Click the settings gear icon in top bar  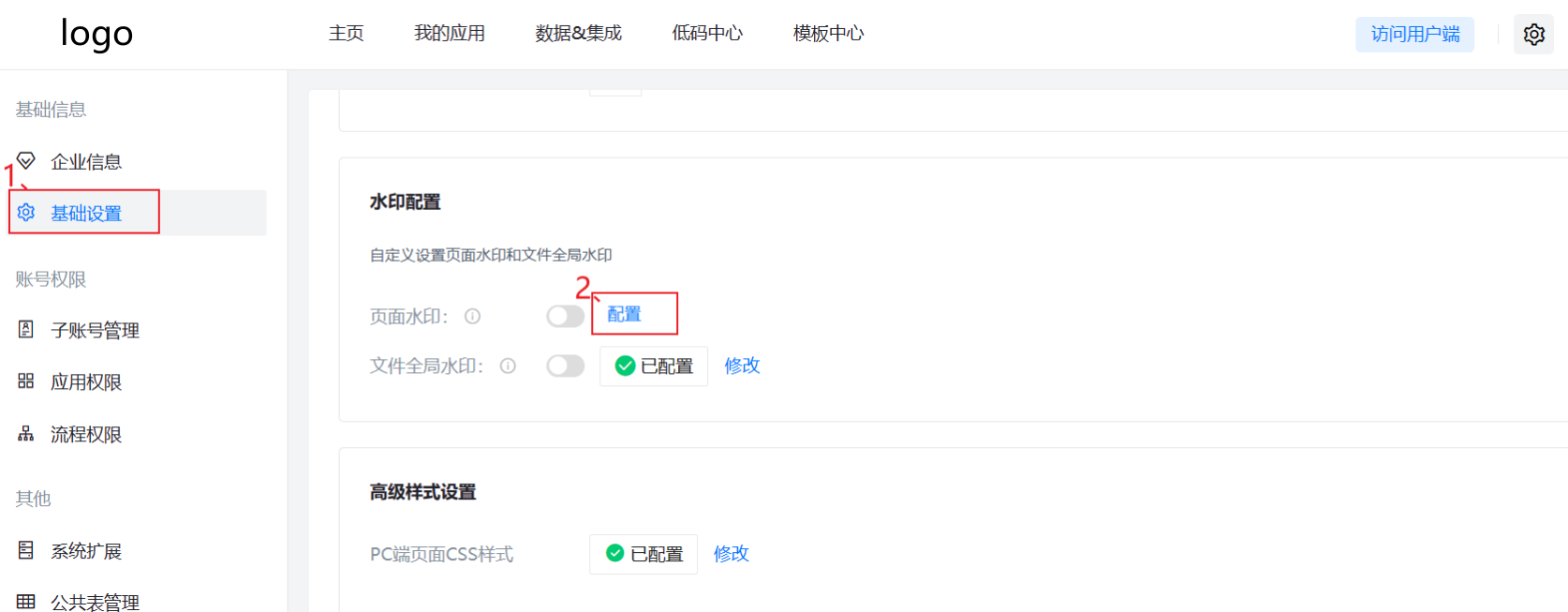pos(1533,35)
